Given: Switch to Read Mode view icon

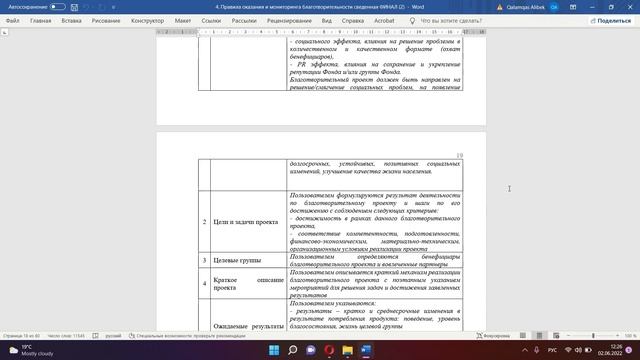Looking at the screenshot, I should [x=523, y=336].
